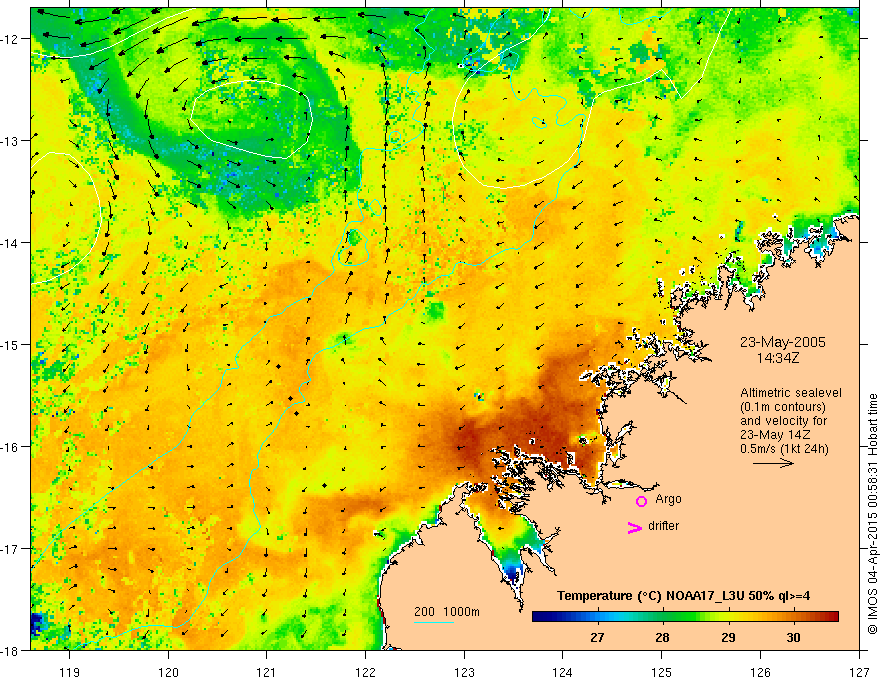Click the 'Altimetric sealevel' caption line
The image size is (880, 680).
pyautogui.click(x=791, y=393)
